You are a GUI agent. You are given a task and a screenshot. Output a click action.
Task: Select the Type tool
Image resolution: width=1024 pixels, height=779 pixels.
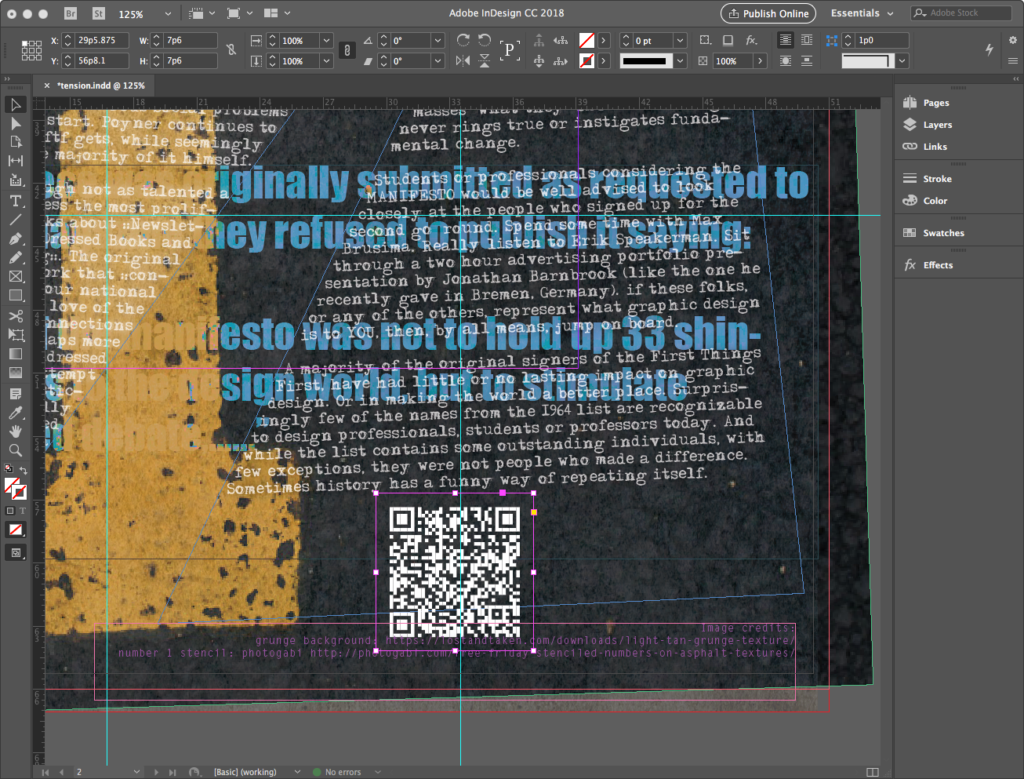tap(16, 200)
